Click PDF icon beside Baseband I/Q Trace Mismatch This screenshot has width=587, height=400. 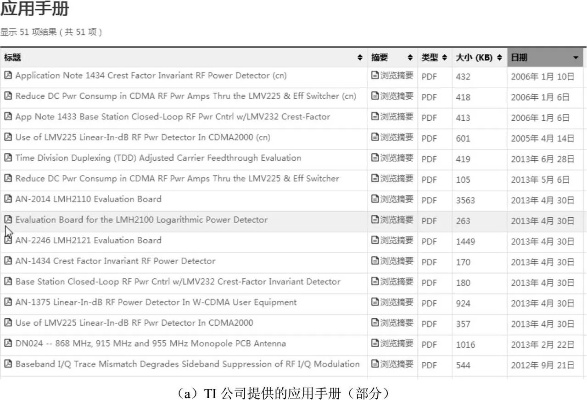coord(8,364)
